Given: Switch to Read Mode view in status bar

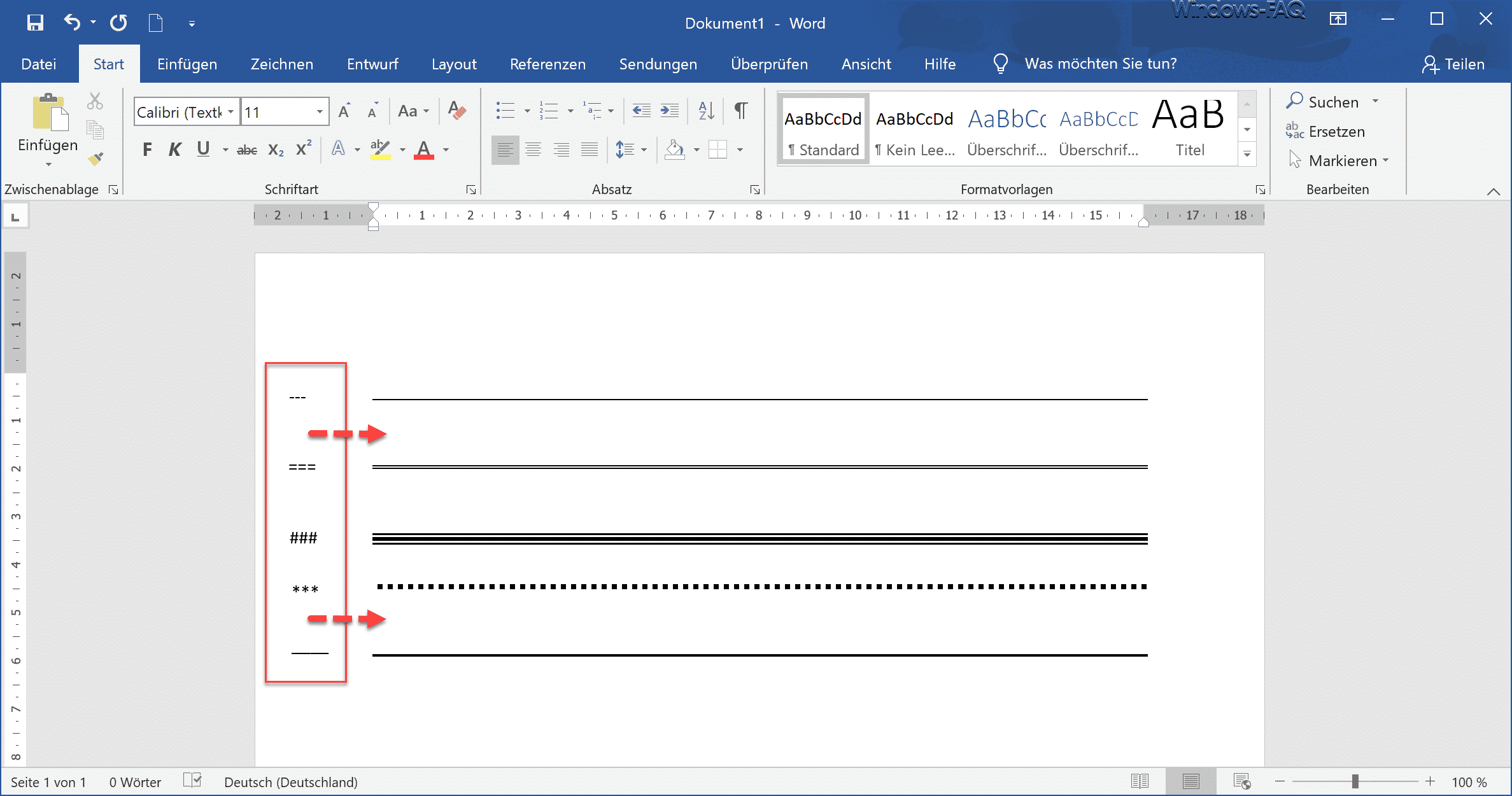Looking at the screenshot, I should pos(1140,781).
